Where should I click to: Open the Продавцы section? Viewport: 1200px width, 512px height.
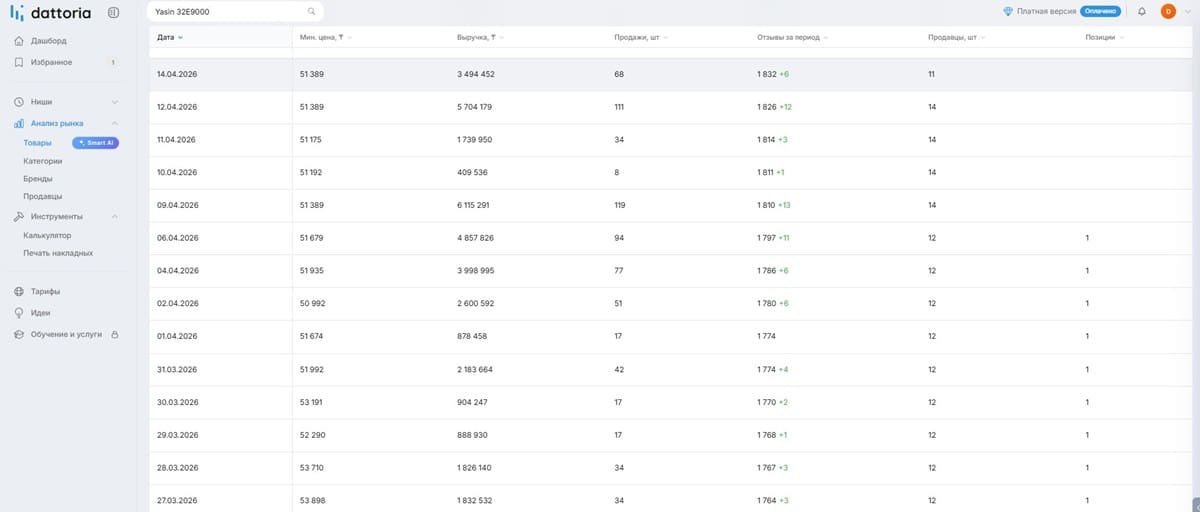pos(42,196)
